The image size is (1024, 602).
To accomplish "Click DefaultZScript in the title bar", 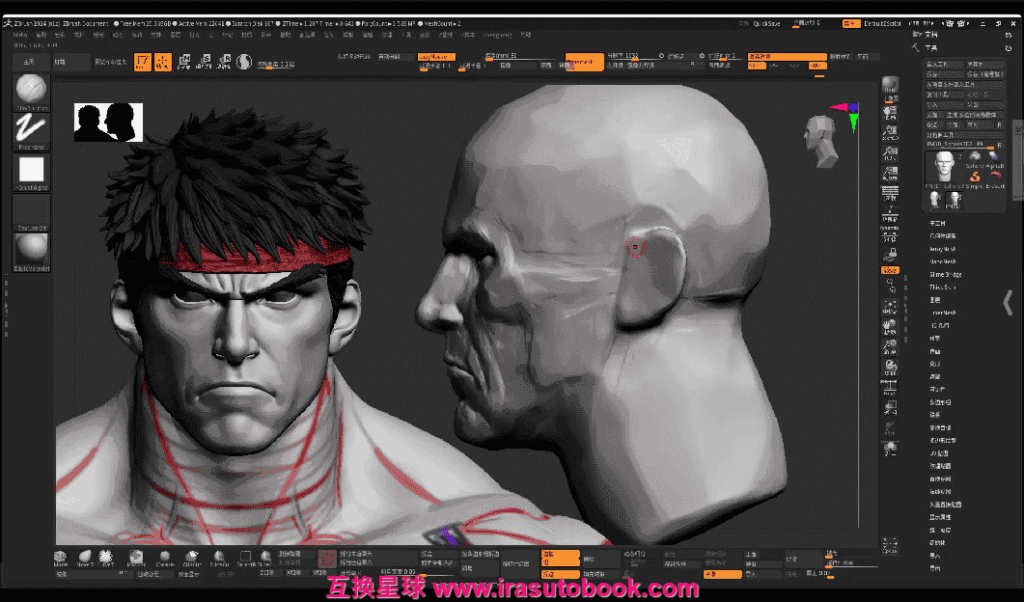I will pyautogui.click(x=882, y=24).
